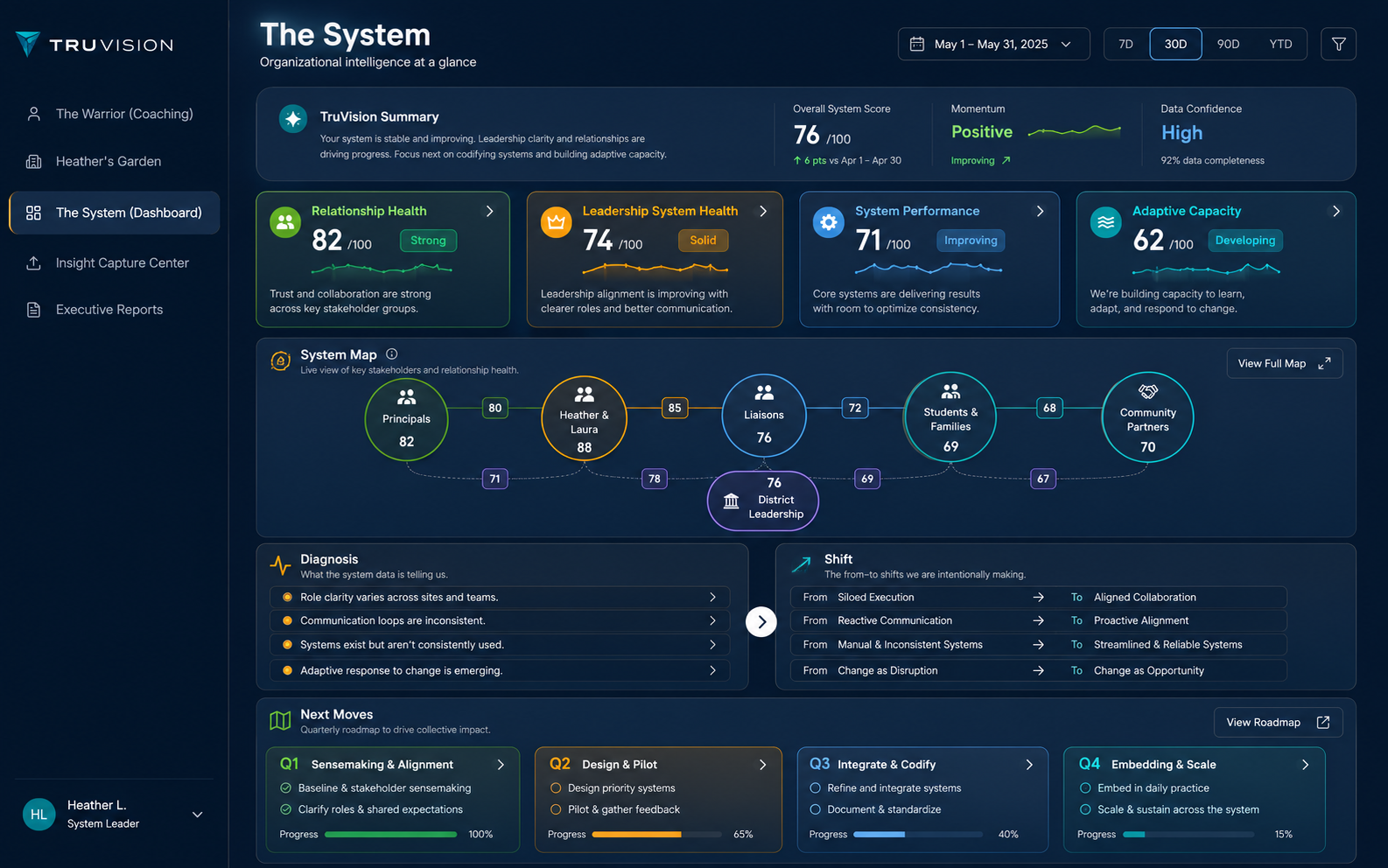The image size is (1388, 868).
Task: Click the Students & Families 69 node
Action: pos(950,417)
